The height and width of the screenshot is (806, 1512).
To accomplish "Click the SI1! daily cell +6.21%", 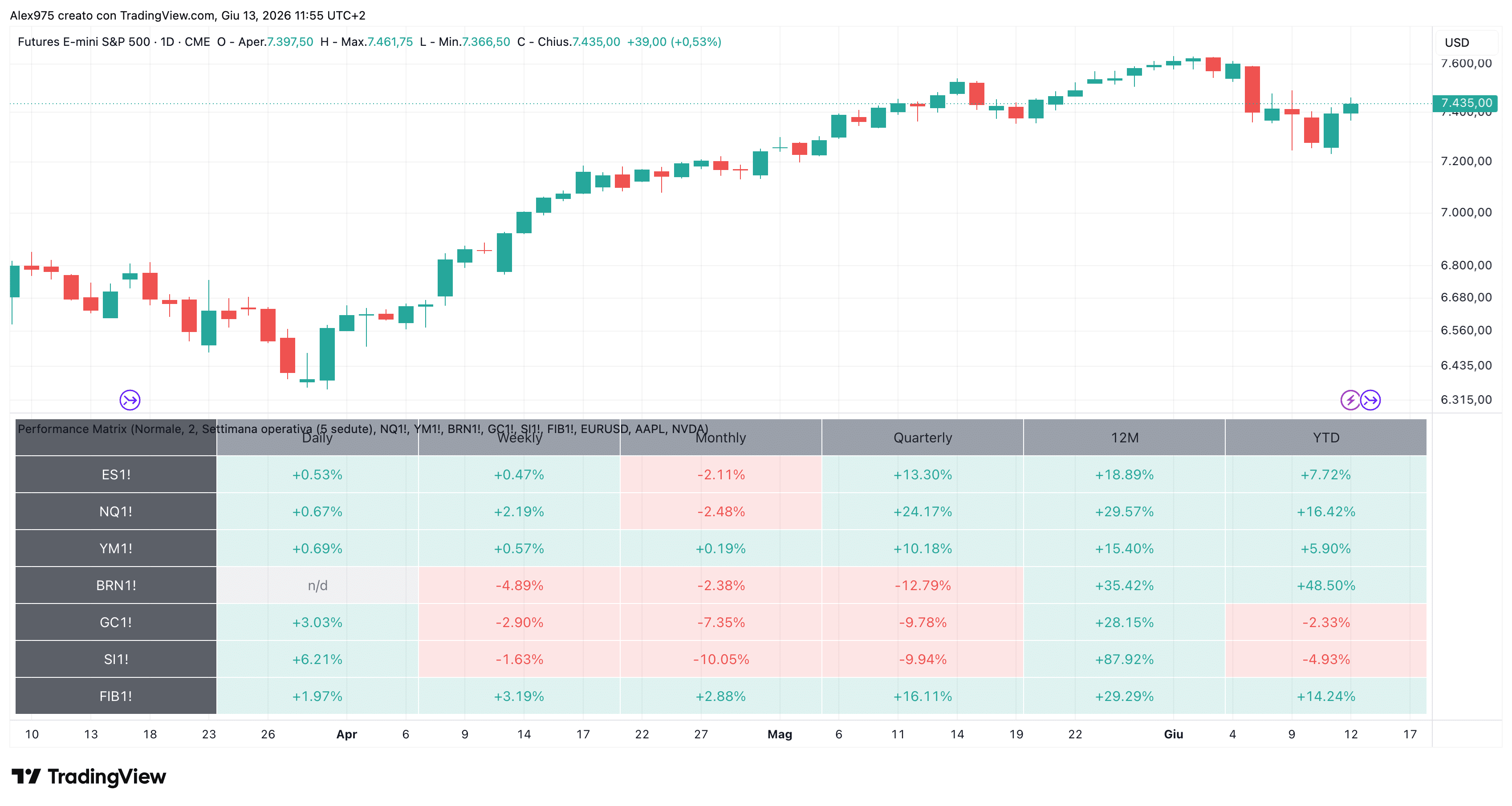I will point(317,659).
